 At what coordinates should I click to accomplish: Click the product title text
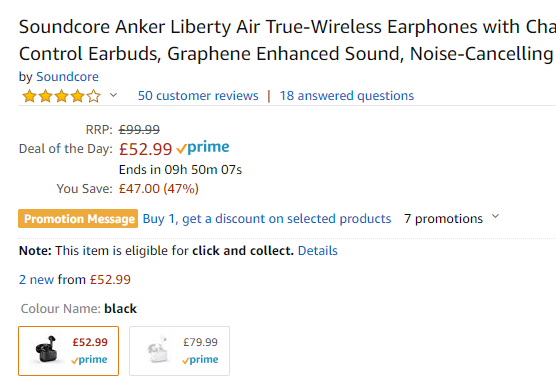click(x=287, y=40)
